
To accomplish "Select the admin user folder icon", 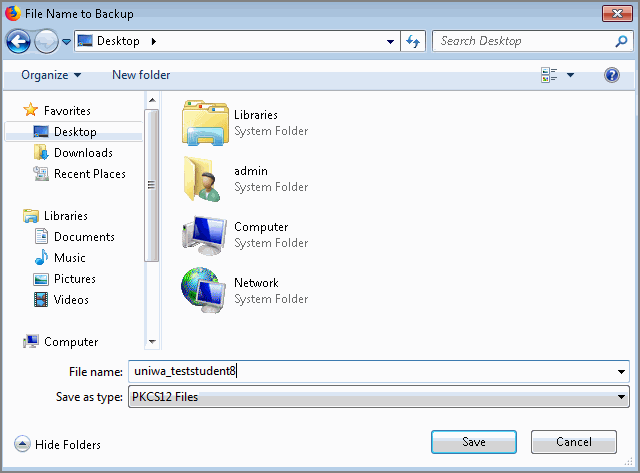I will point(202,179).
